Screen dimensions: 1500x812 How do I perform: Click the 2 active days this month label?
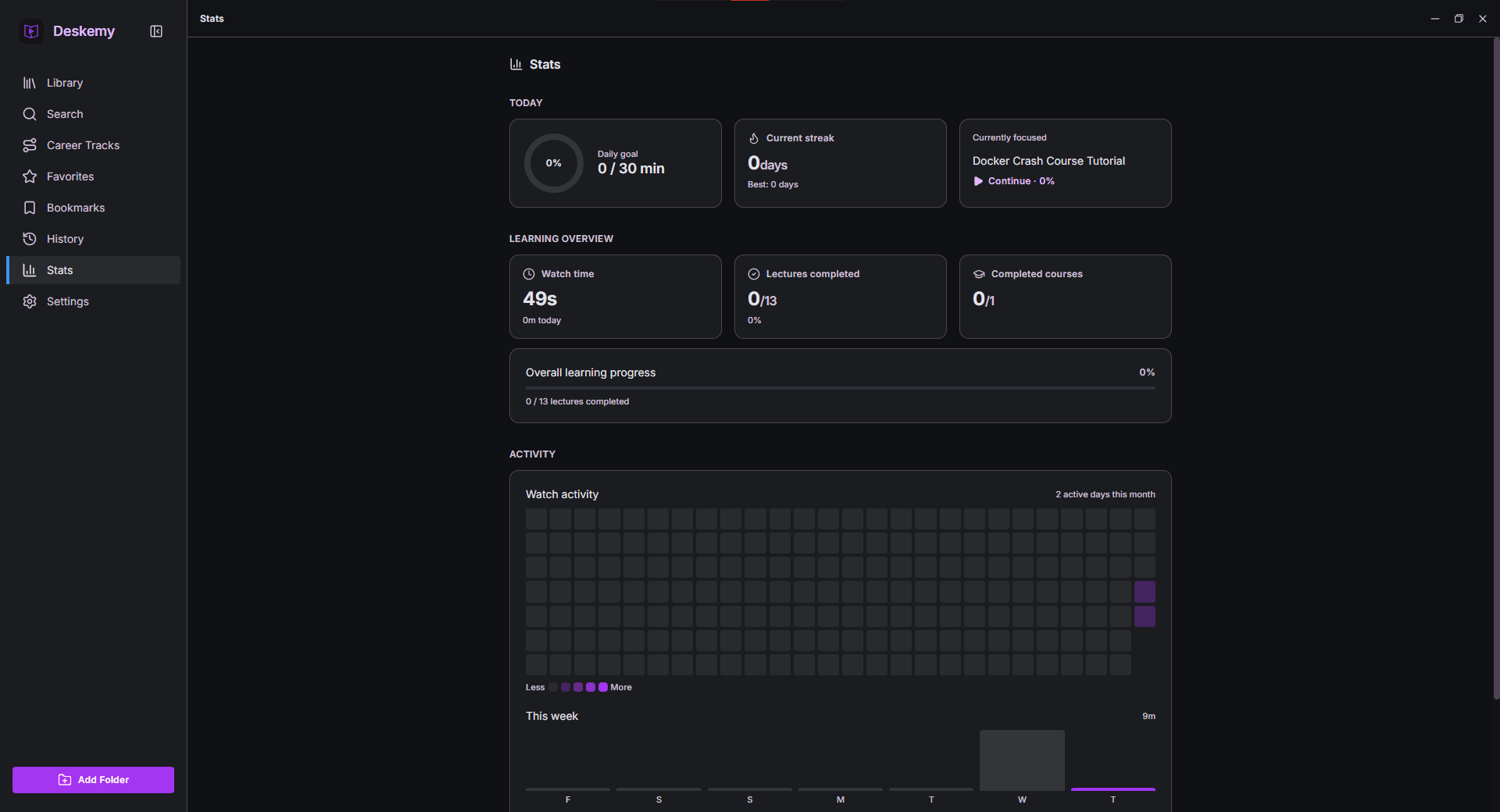coord(1105,494)
